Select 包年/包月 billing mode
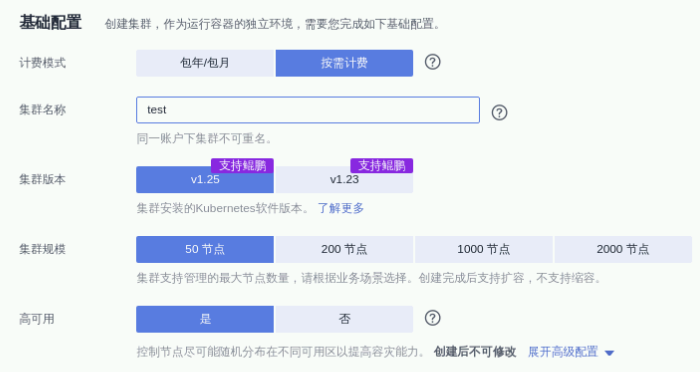Viewport: 700px width, 372px height. (205, 63)
